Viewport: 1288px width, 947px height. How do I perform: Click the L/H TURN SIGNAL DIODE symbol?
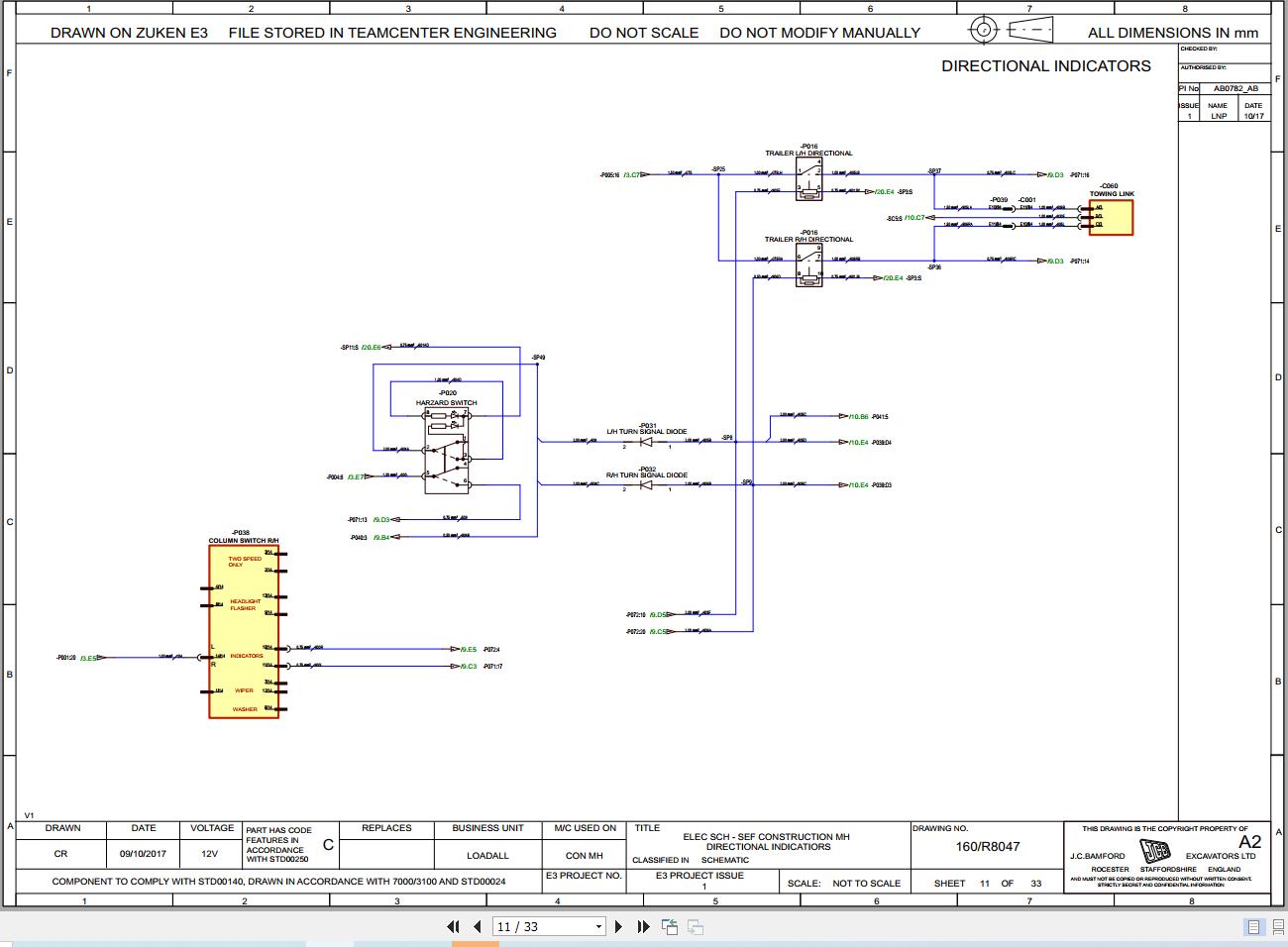(x=646, y=441)
